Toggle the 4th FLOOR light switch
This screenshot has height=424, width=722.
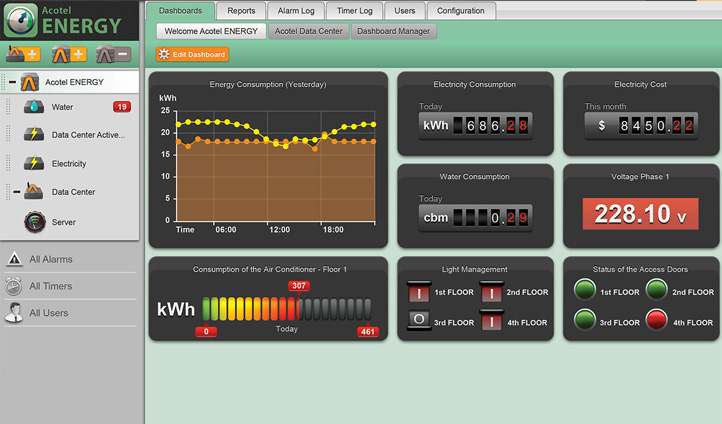pos(491,322)
